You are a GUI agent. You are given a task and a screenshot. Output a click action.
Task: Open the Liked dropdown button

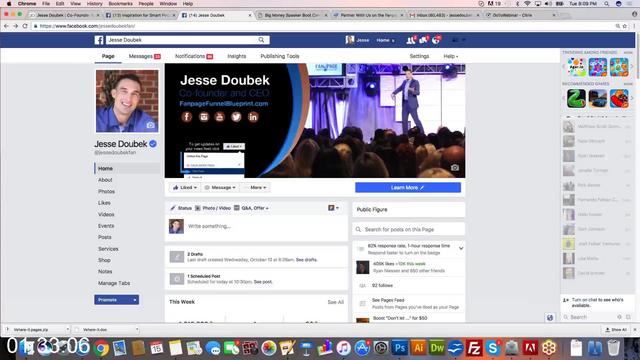pos(184,187)
